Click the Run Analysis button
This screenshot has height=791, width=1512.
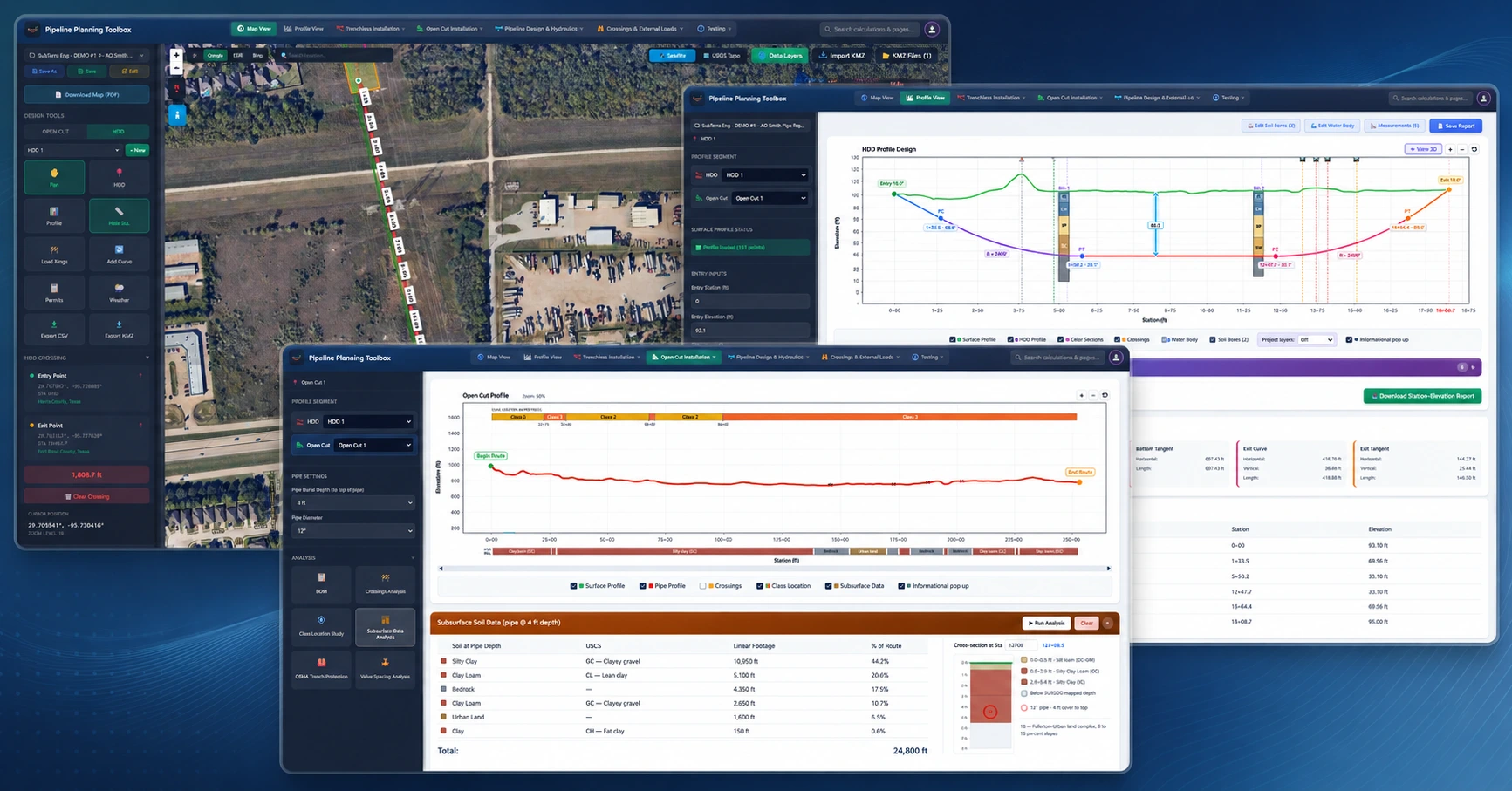point(1046,623)
